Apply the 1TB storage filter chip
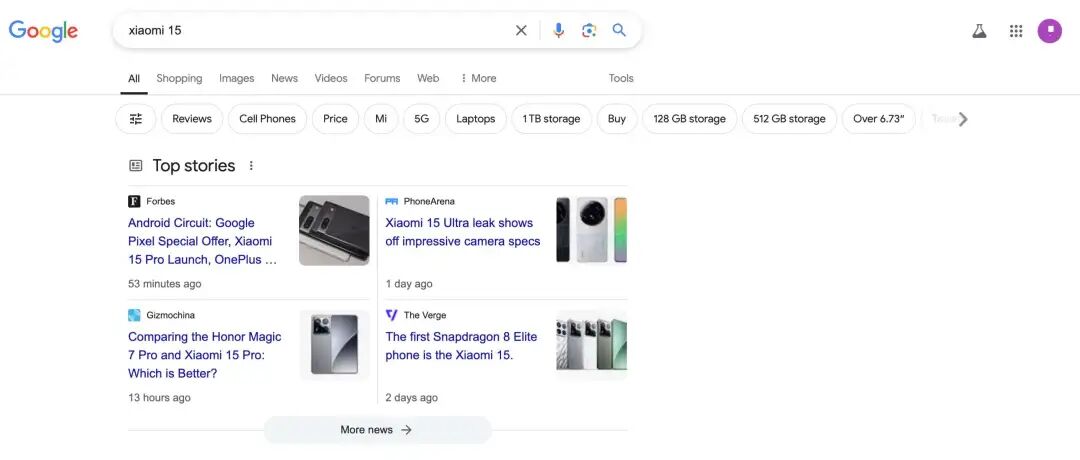The image size is (1080, 460). (552, 118)
